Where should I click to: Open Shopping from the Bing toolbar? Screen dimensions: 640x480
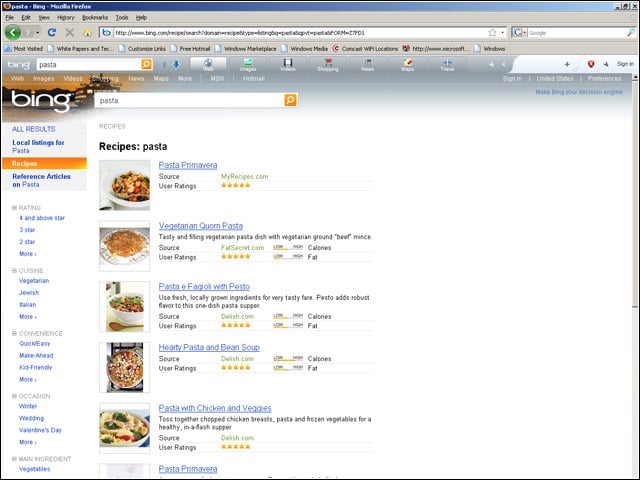coord(328,64)
